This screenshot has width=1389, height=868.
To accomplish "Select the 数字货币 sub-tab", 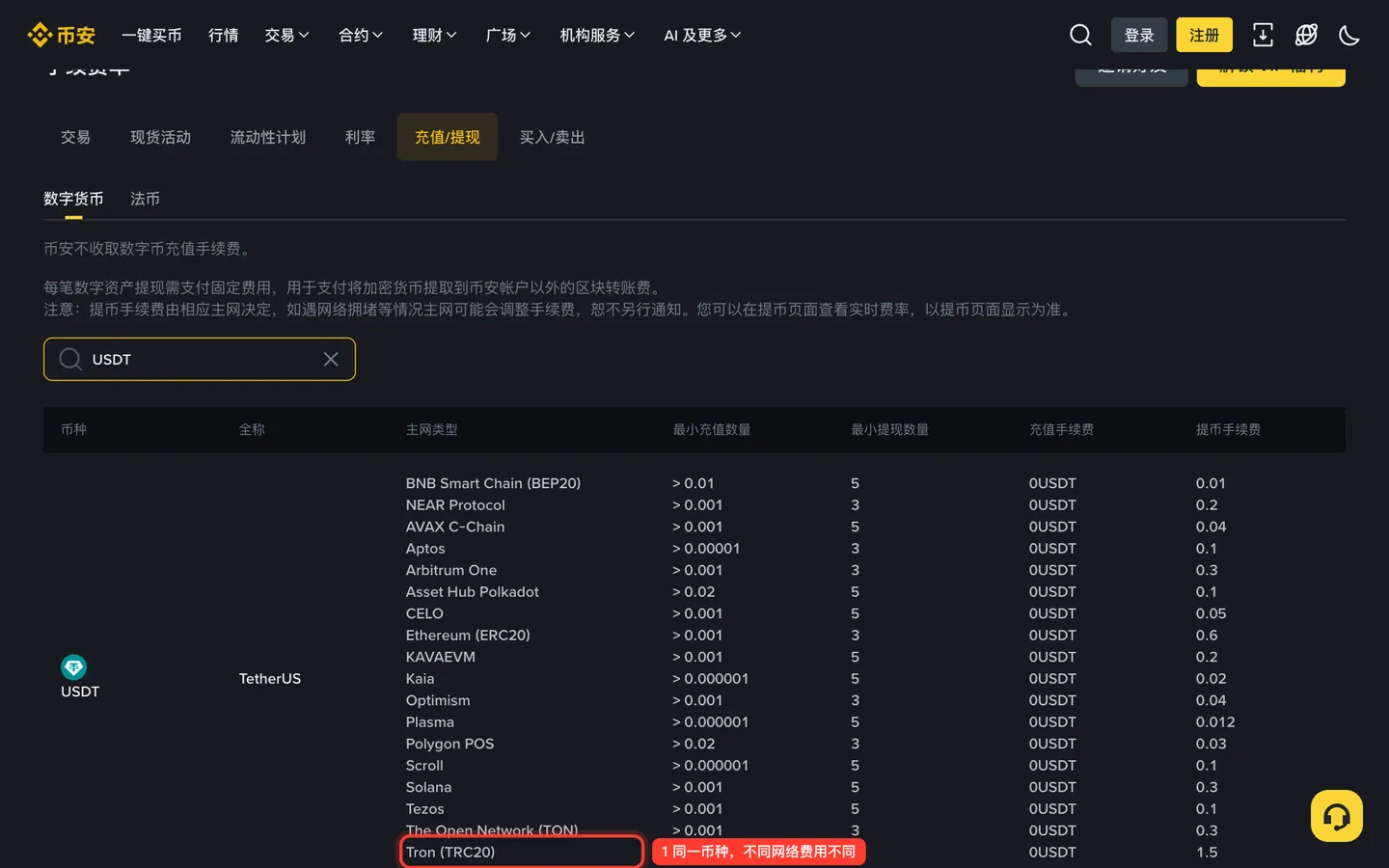I will [x=73, y=199].
